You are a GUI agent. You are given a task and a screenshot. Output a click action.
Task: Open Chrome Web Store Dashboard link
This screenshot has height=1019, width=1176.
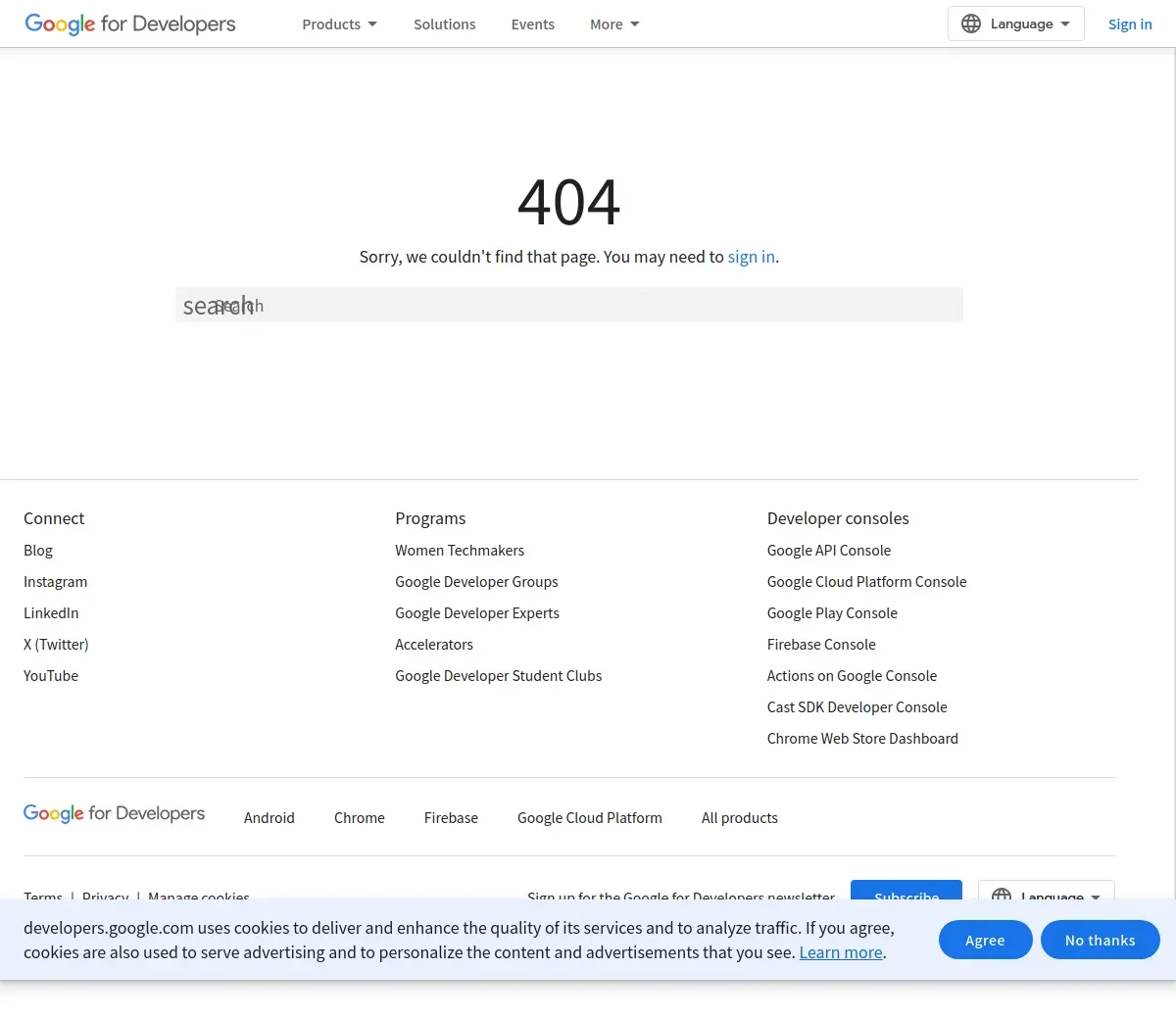pos(862,739)
